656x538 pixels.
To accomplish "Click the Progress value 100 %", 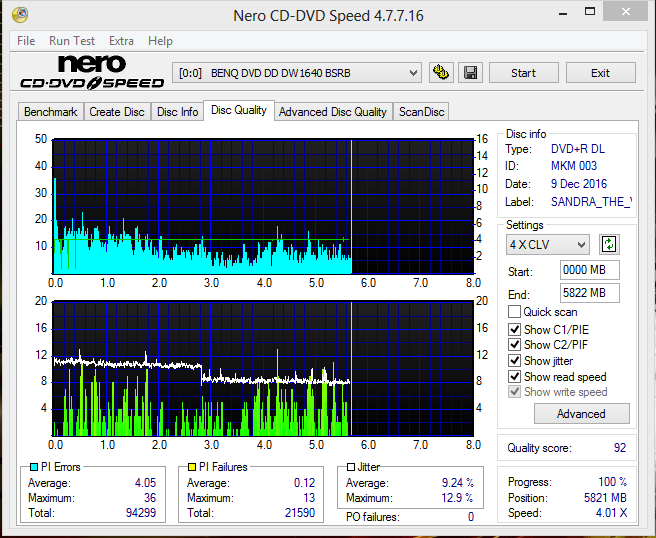I will click(612, 482).
